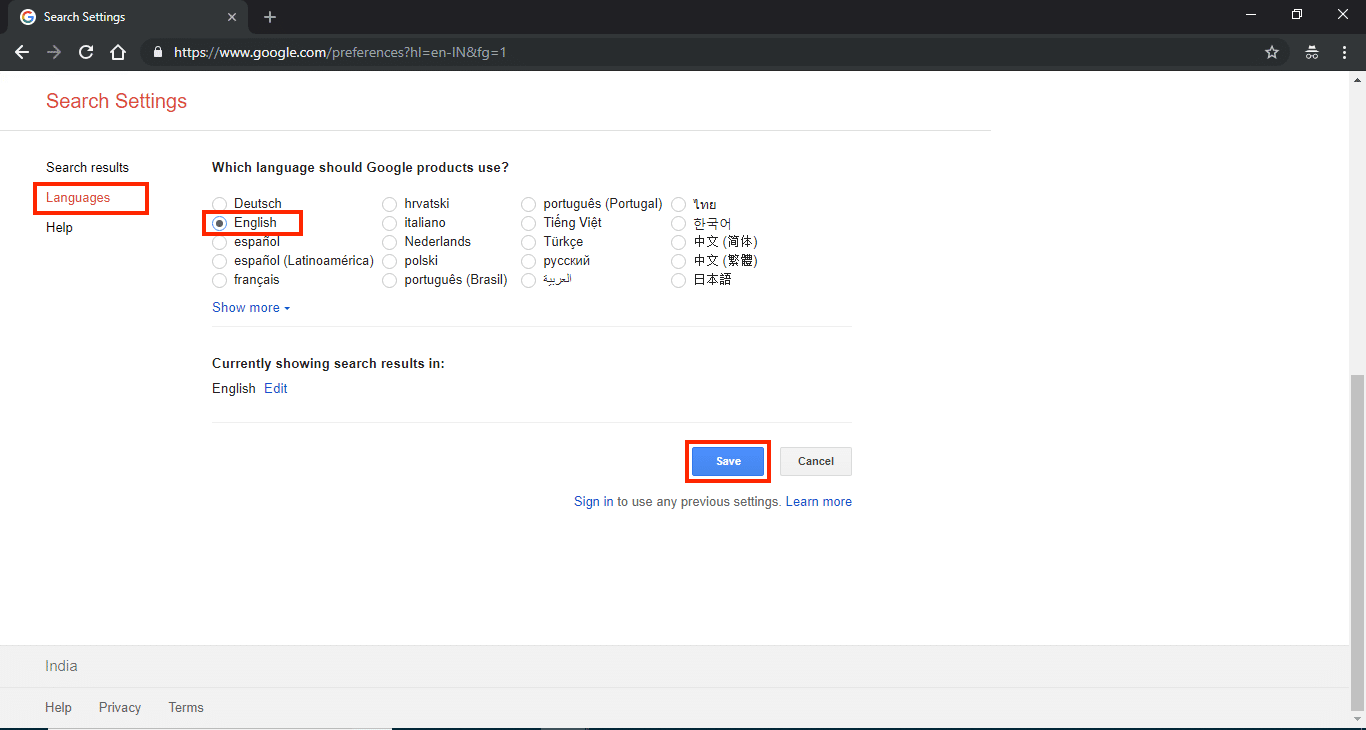Click the padlock site info icon
The image size is (1366, 730).
pos(157,52)
